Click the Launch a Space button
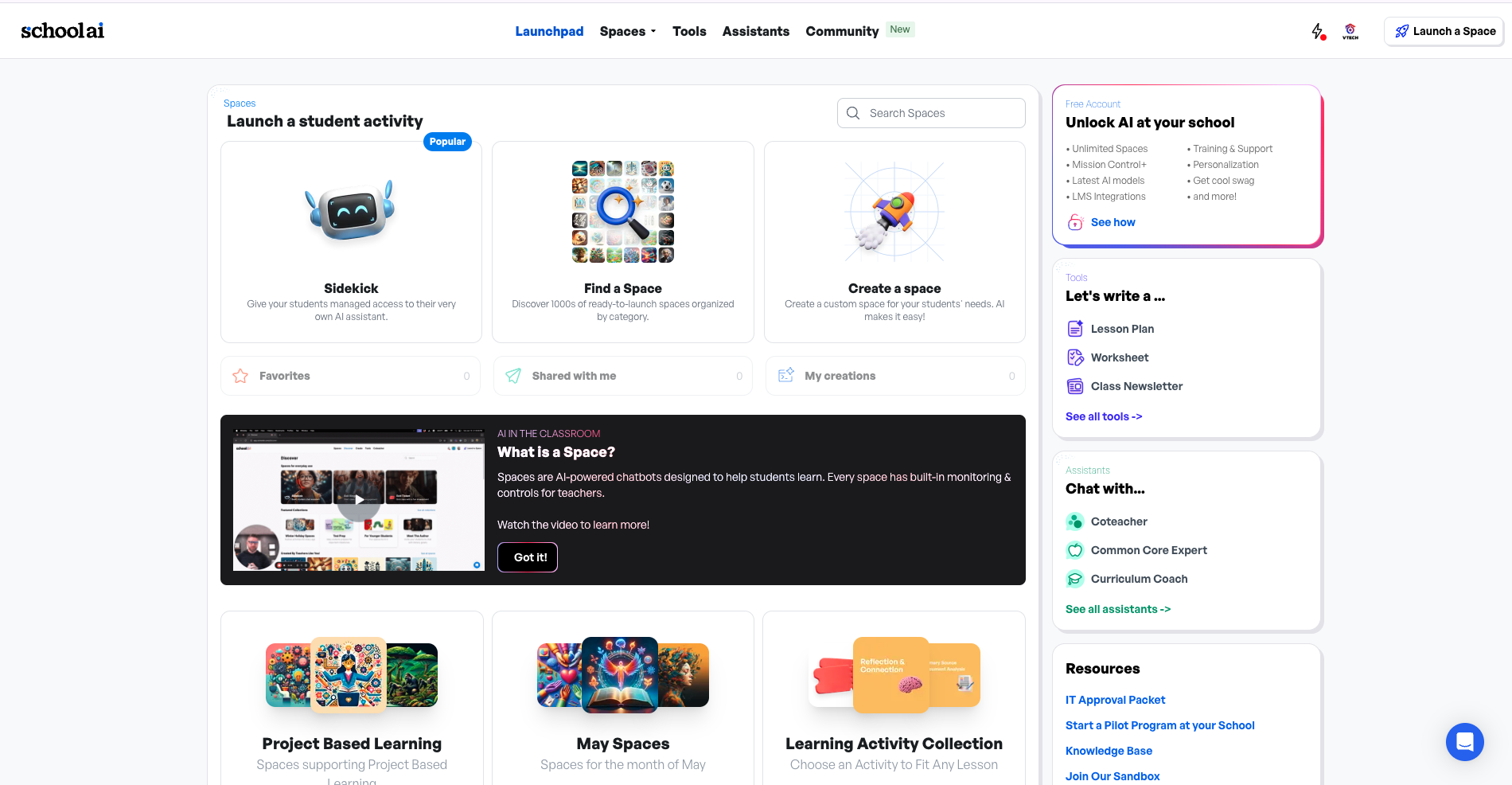Screen dimensions: 1512x785 pyautogui.click(x=1444, y=31)
